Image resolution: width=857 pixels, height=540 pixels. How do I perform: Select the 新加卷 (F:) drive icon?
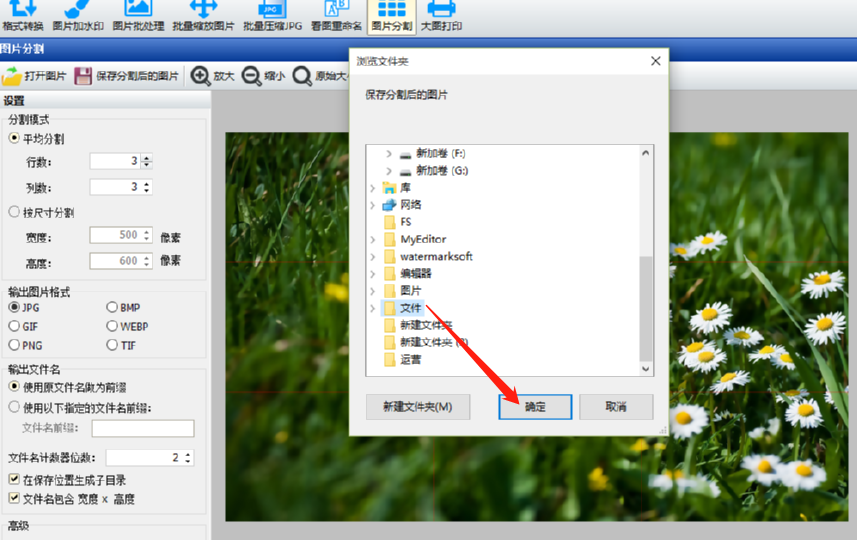coord(405,154)
